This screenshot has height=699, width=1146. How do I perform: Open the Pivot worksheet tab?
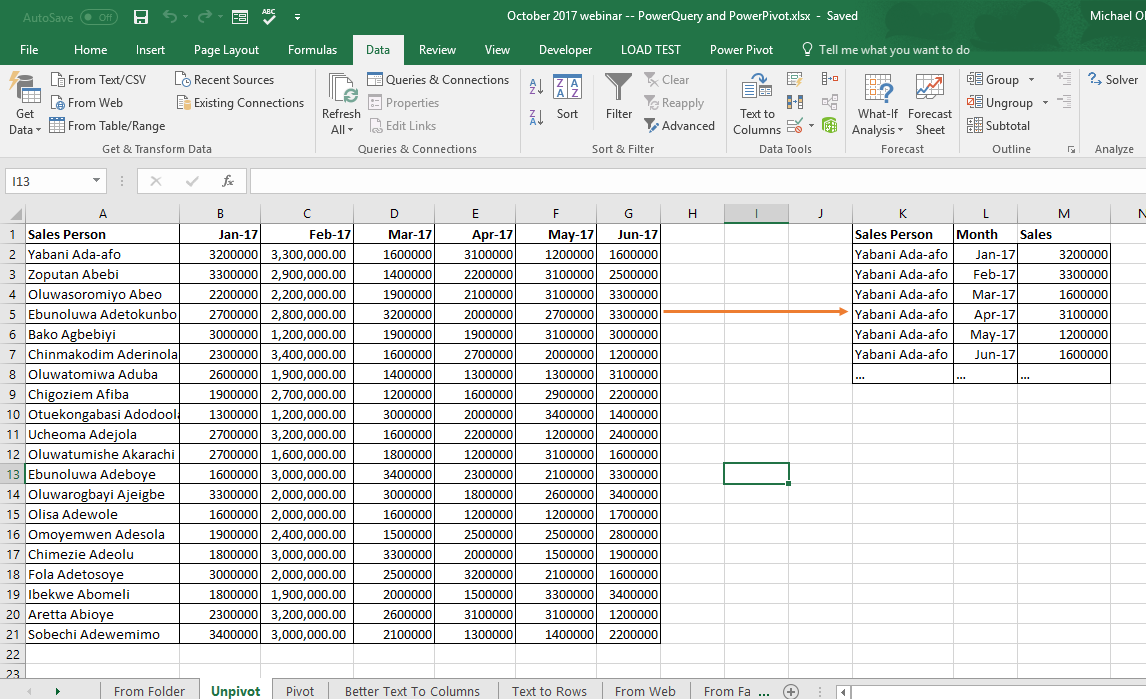(299, 691)
